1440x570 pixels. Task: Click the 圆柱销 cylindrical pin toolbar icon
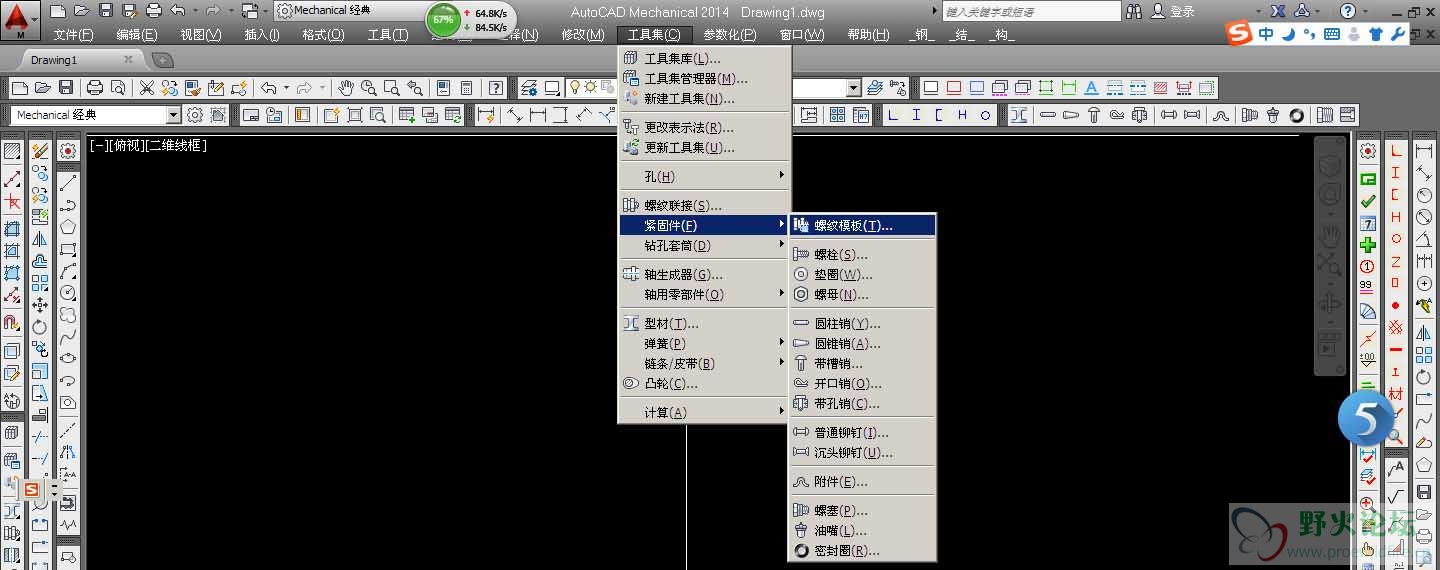[1048, 115]
